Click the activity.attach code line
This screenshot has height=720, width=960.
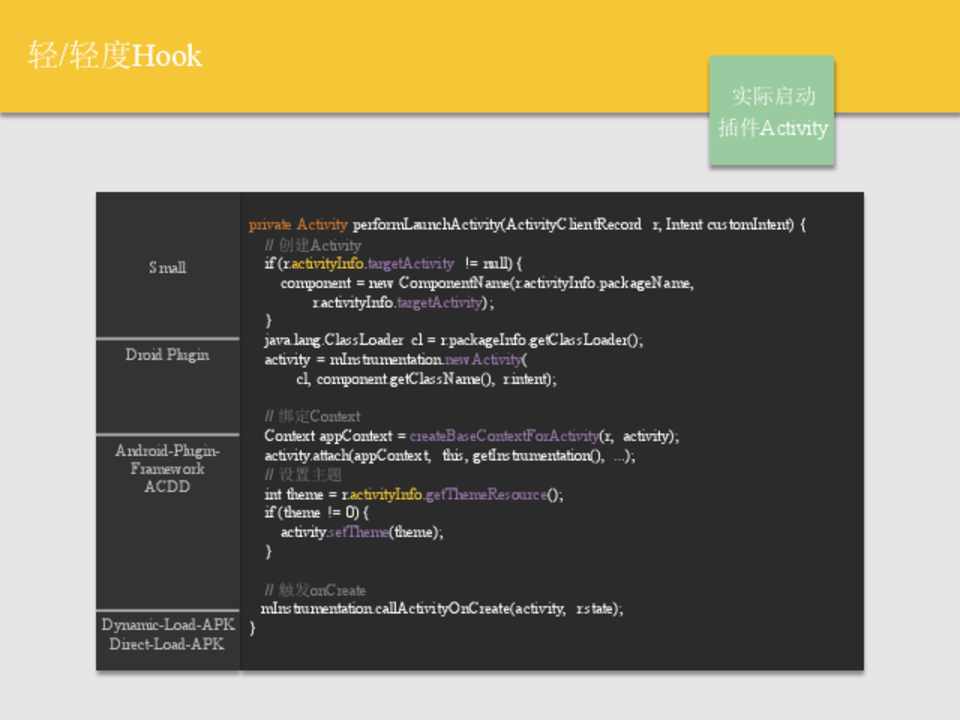click(449, 455)
